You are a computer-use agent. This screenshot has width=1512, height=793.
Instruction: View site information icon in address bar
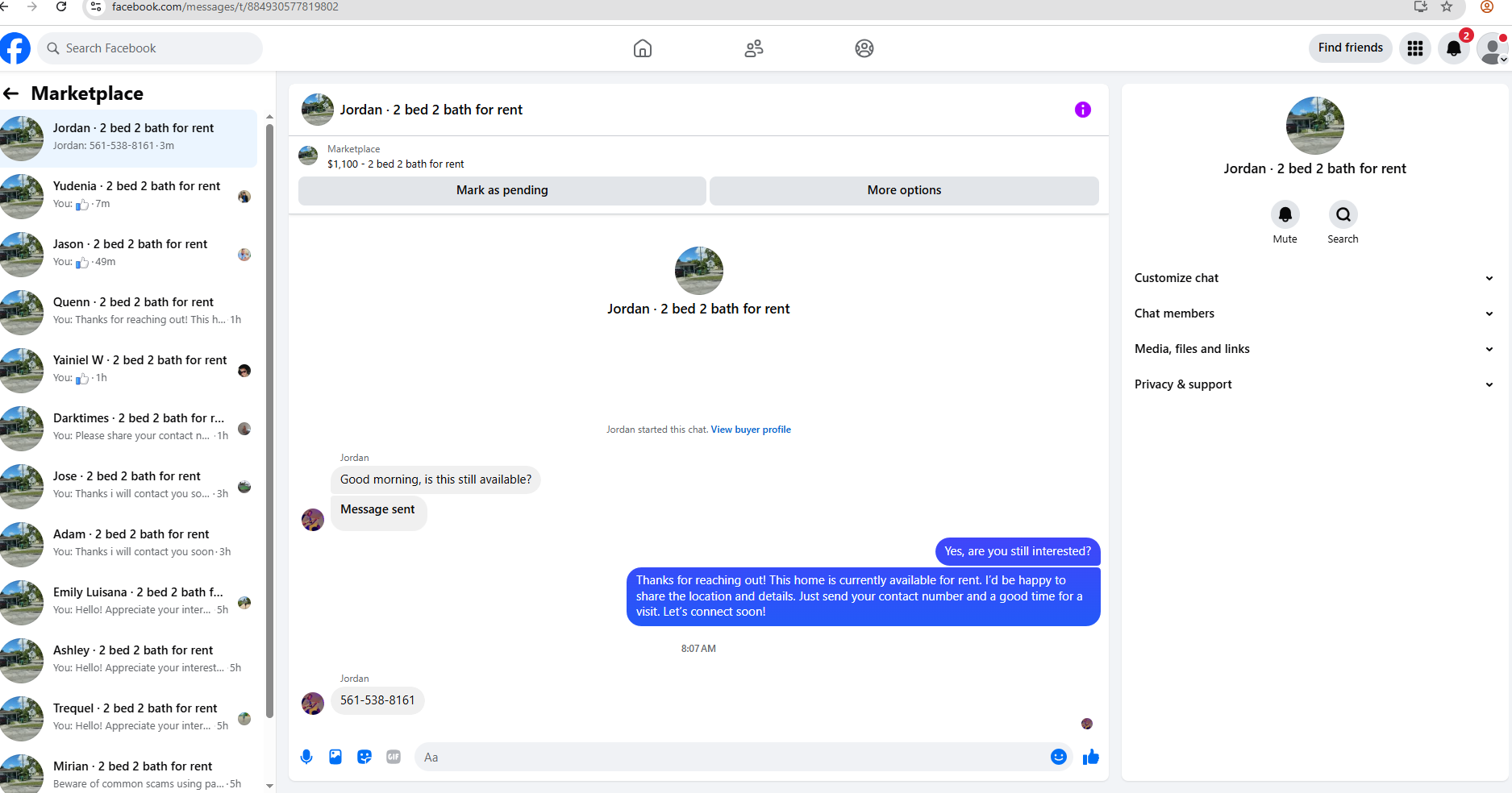(x=95, y=6)
